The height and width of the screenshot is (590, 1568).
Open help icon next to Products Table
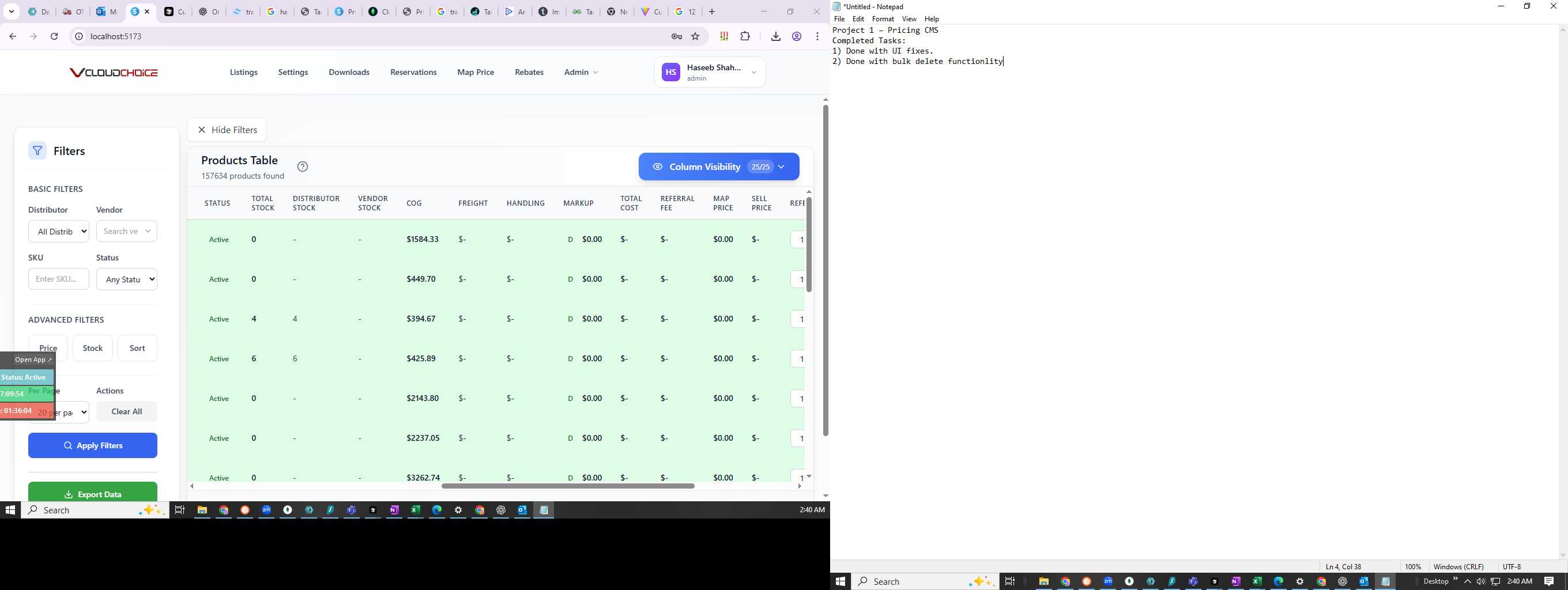tap(303, 167)
